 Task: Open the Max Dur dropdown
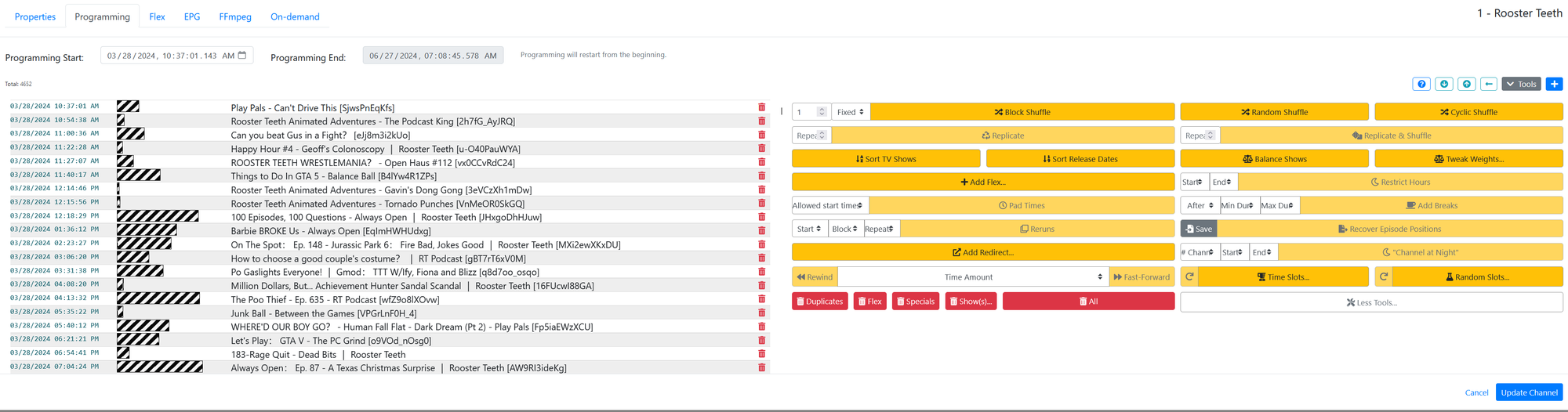pos(1279,205)
